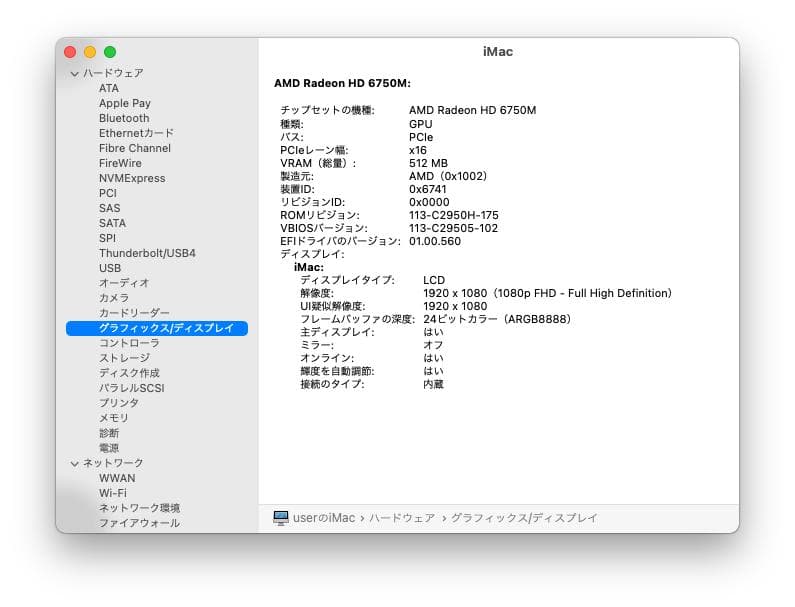This screenshot has height=607, width=795.
Task: Click VBIOS value 113-C29505-102
Action: (x=454, y=228)
